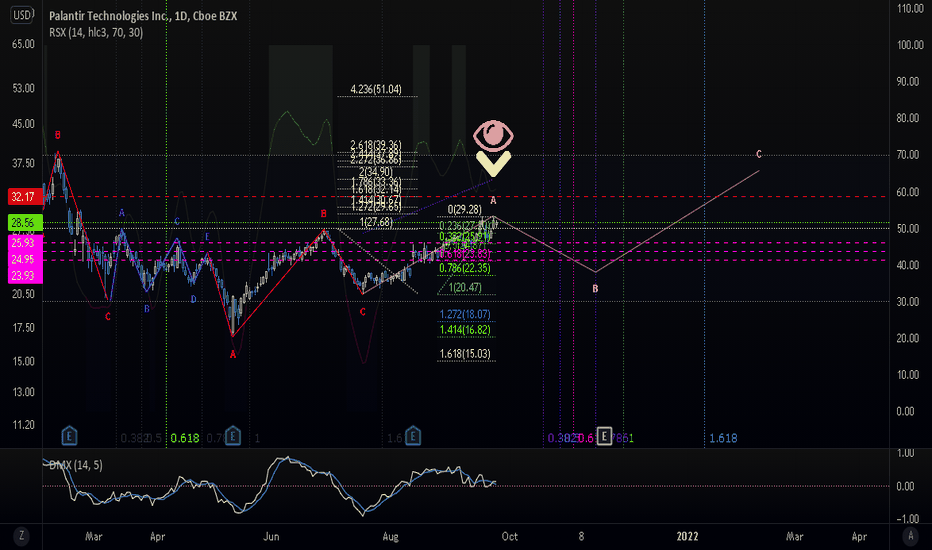Open the earnings marker E near May

233,436
